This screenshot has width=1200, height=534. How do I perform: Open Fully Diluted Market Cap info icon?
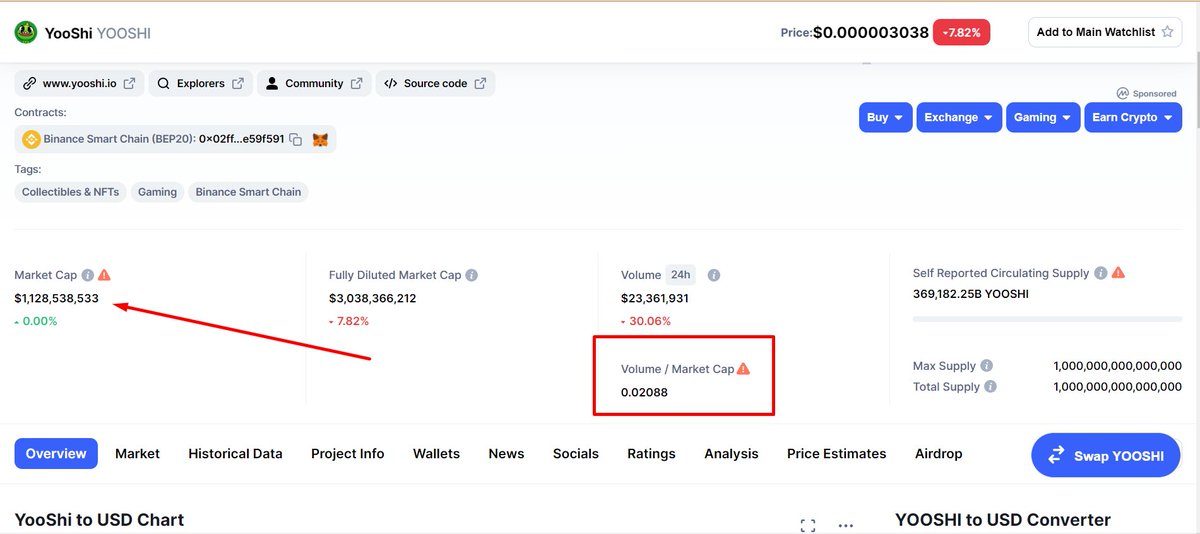pyautogui.click(x=471, y=275)
